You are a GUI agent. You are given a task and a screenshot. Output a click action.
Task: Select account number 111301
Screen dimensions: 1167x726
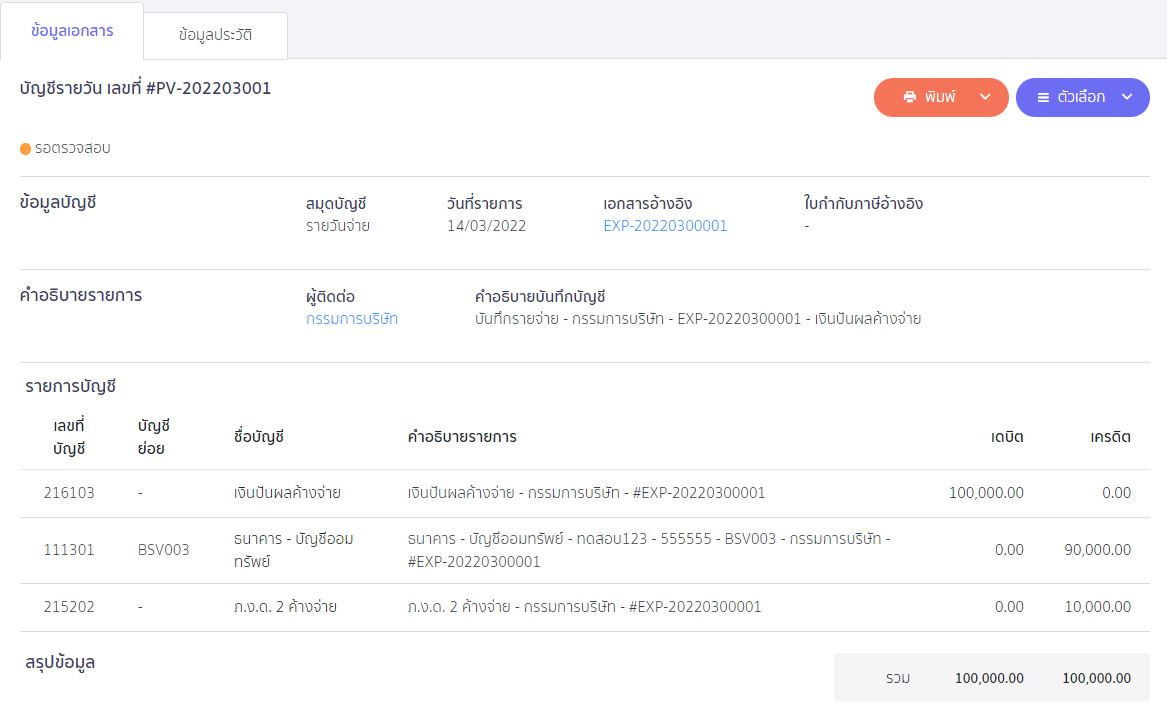click(x=69, y=550)
